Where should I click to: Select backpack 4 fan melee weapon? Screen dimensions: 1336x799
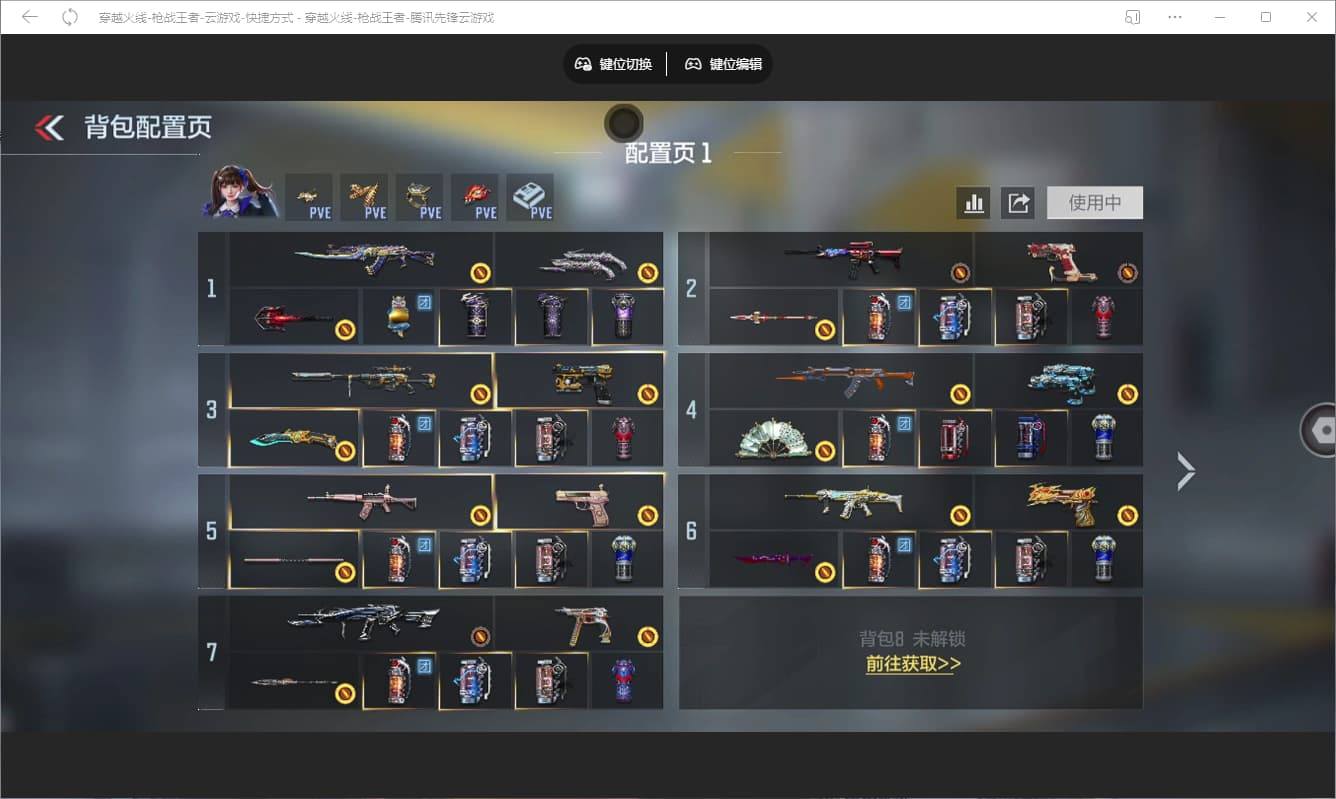(x=774, y=439)
